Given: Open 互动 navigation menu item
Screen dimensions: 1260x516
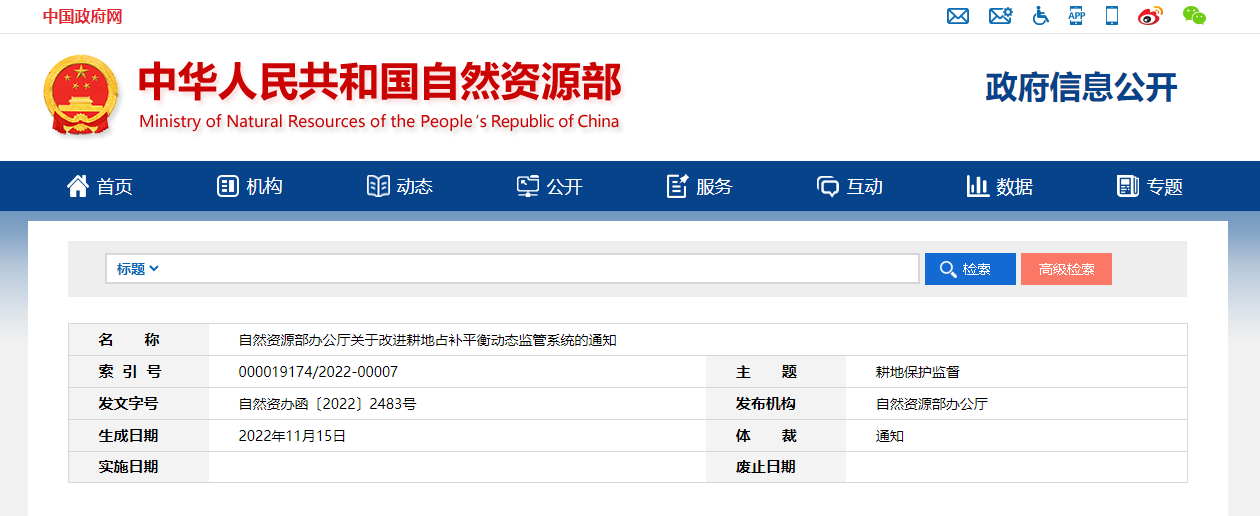Looking at the screenshot, I should click(x=864, y=187).
